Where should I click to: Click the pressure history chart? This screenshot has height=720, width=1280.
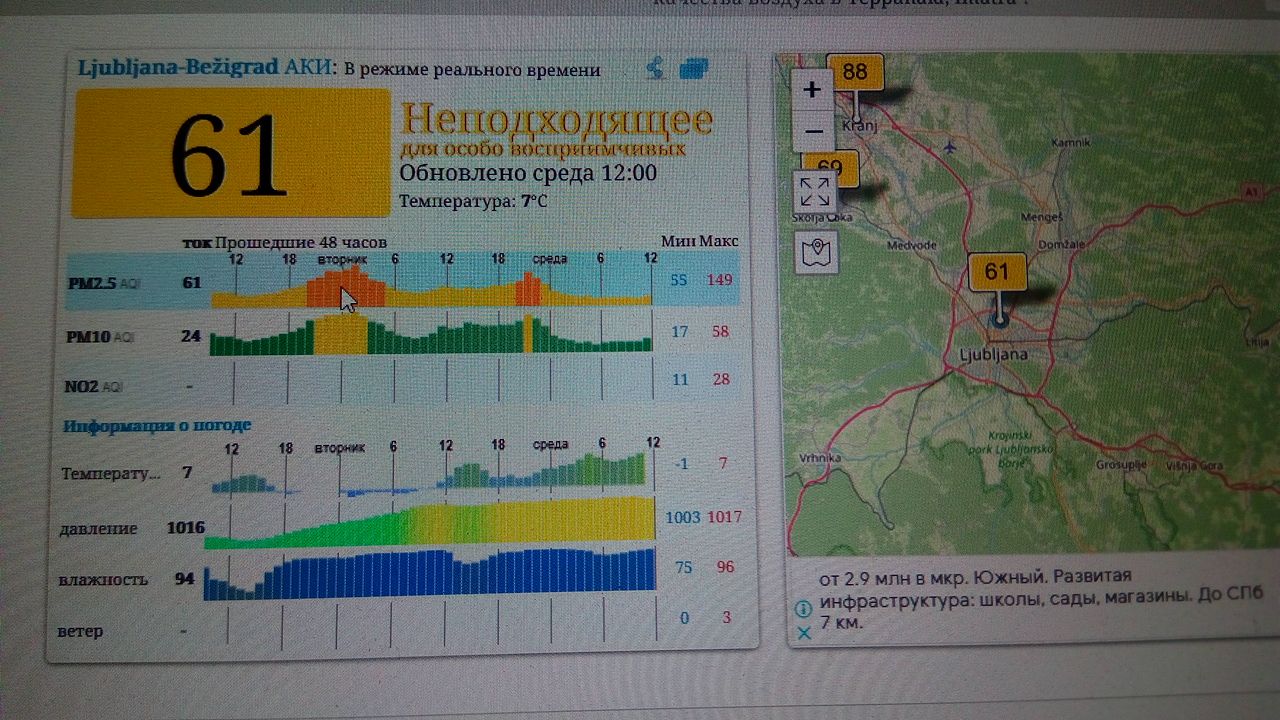430,525
